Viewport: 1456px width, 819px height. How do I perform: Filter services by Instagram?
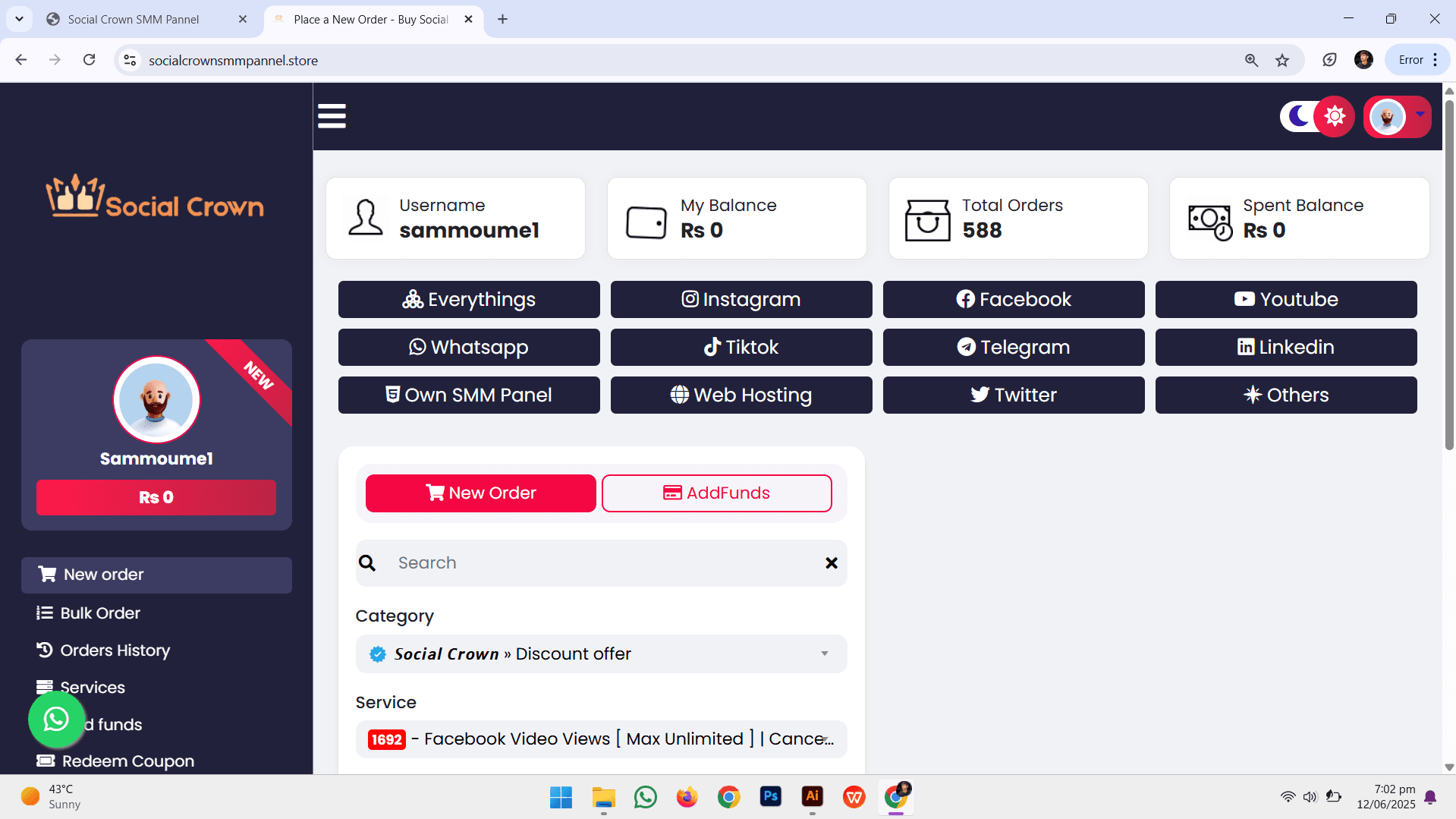[x=741, y=299]
